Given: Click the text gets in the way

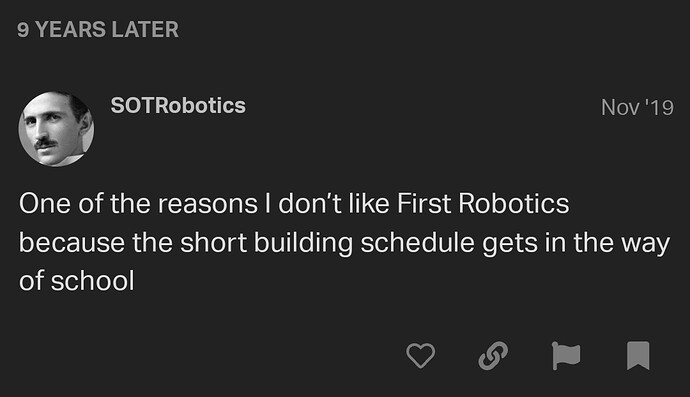Looking at the screenshot, I should click(x=576, y=243).
